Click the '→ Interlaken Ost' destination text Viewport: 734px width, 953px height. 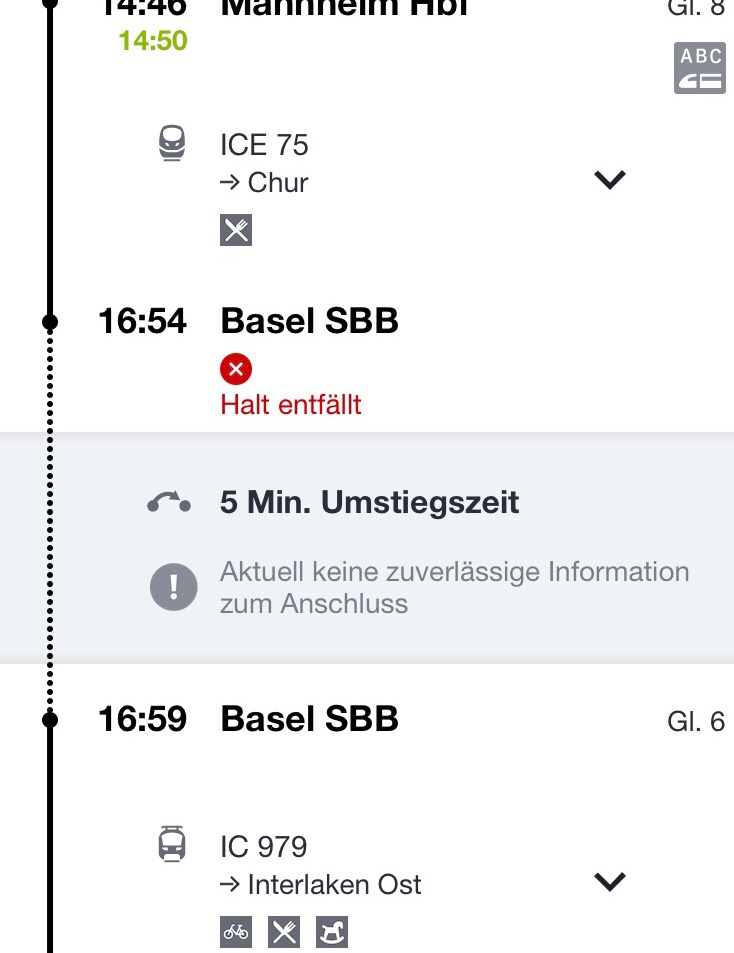click(320, 884)
